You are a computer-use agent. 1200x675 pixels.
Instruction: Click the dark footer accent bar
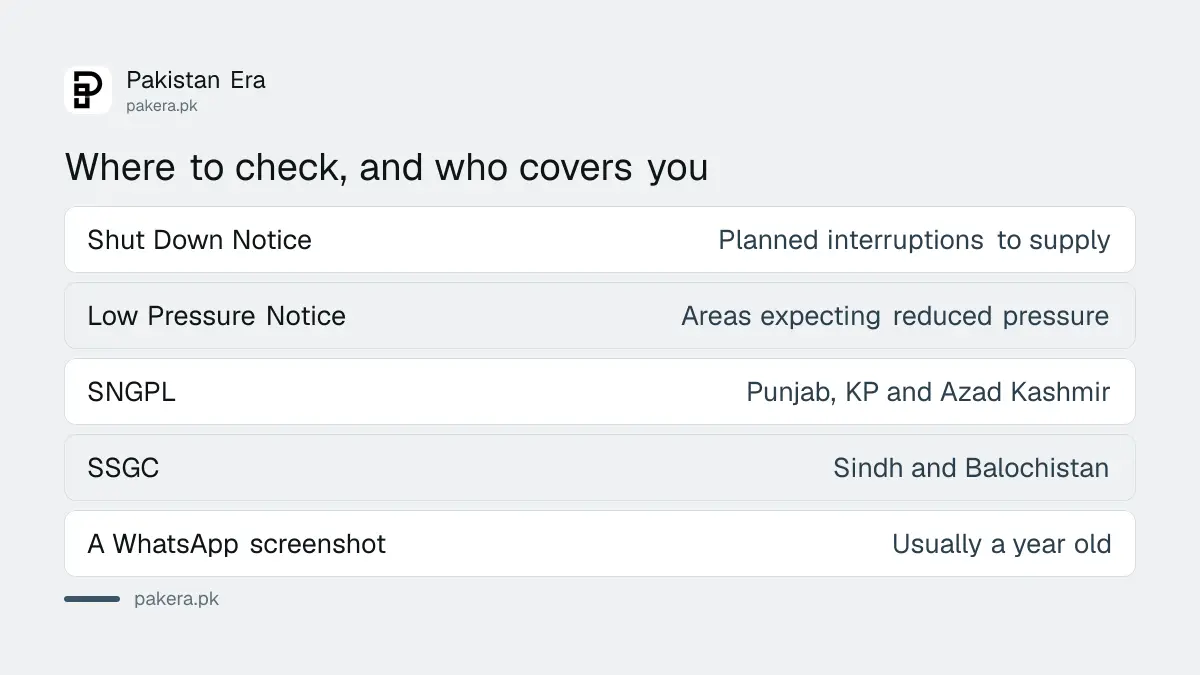tap(92, 599)
